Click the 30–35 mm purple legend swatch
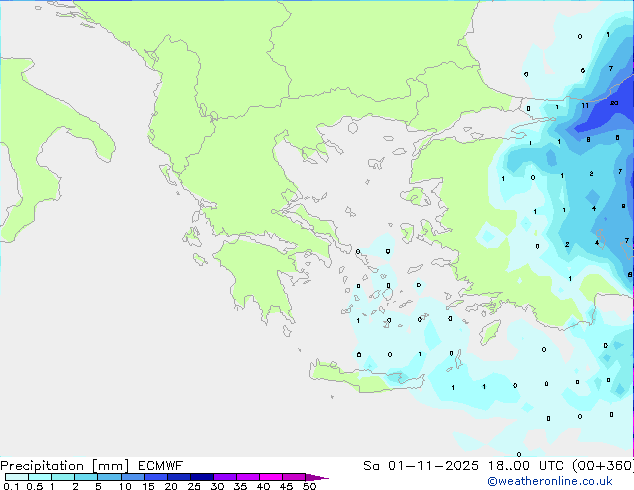Image resolution: width=634 pixels, height=490 pixels. tap(225, 477)
